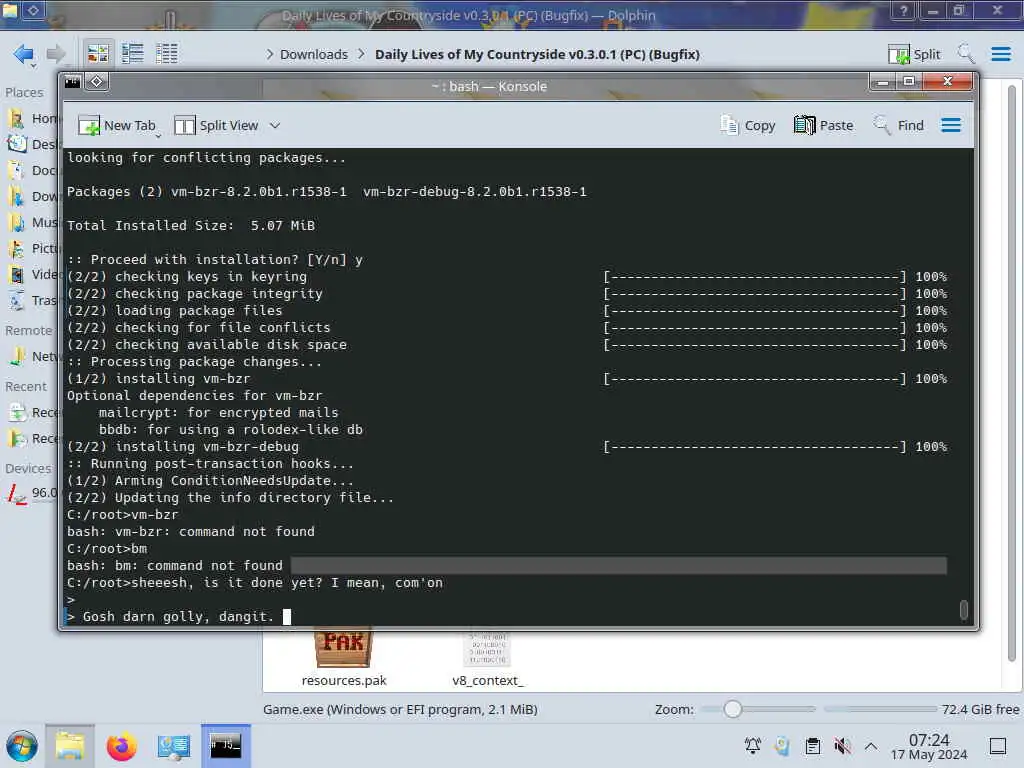
Task: Open the clock showing 07:24
Action: point(929,746)
